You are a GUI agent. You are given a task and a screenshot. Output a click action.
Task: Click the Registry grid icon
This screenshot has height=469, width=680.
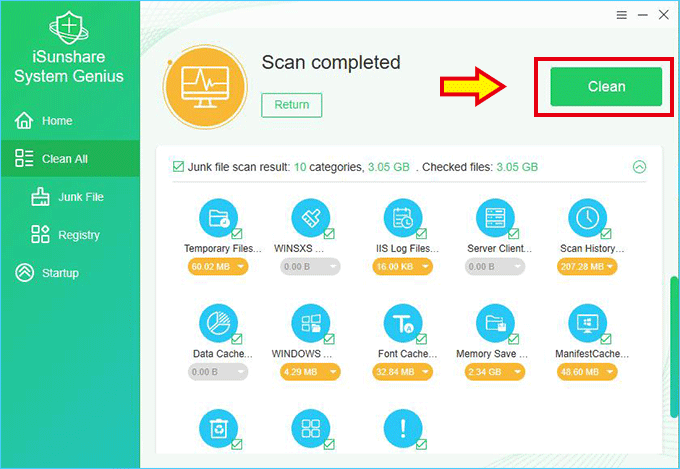40,234
